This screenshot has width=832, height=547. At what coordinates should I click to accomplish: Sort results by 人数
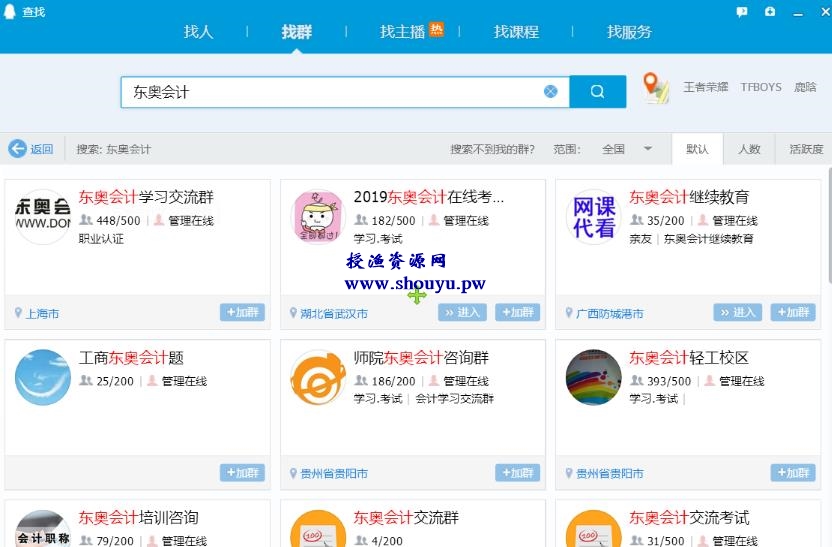(x=749, y=149)
